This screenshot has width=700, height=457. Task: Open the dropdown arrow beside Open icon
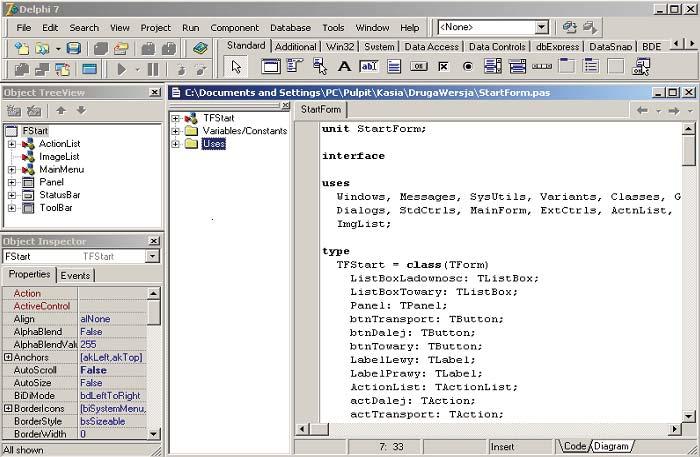pos(58,48)
